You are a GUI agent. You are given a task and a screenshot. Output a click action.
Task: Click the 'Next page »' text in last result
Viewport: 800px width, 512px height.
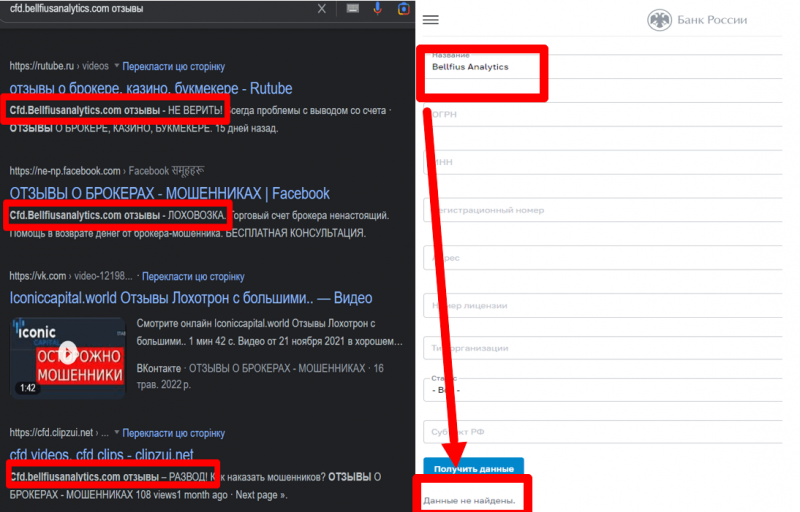(261, 495)
